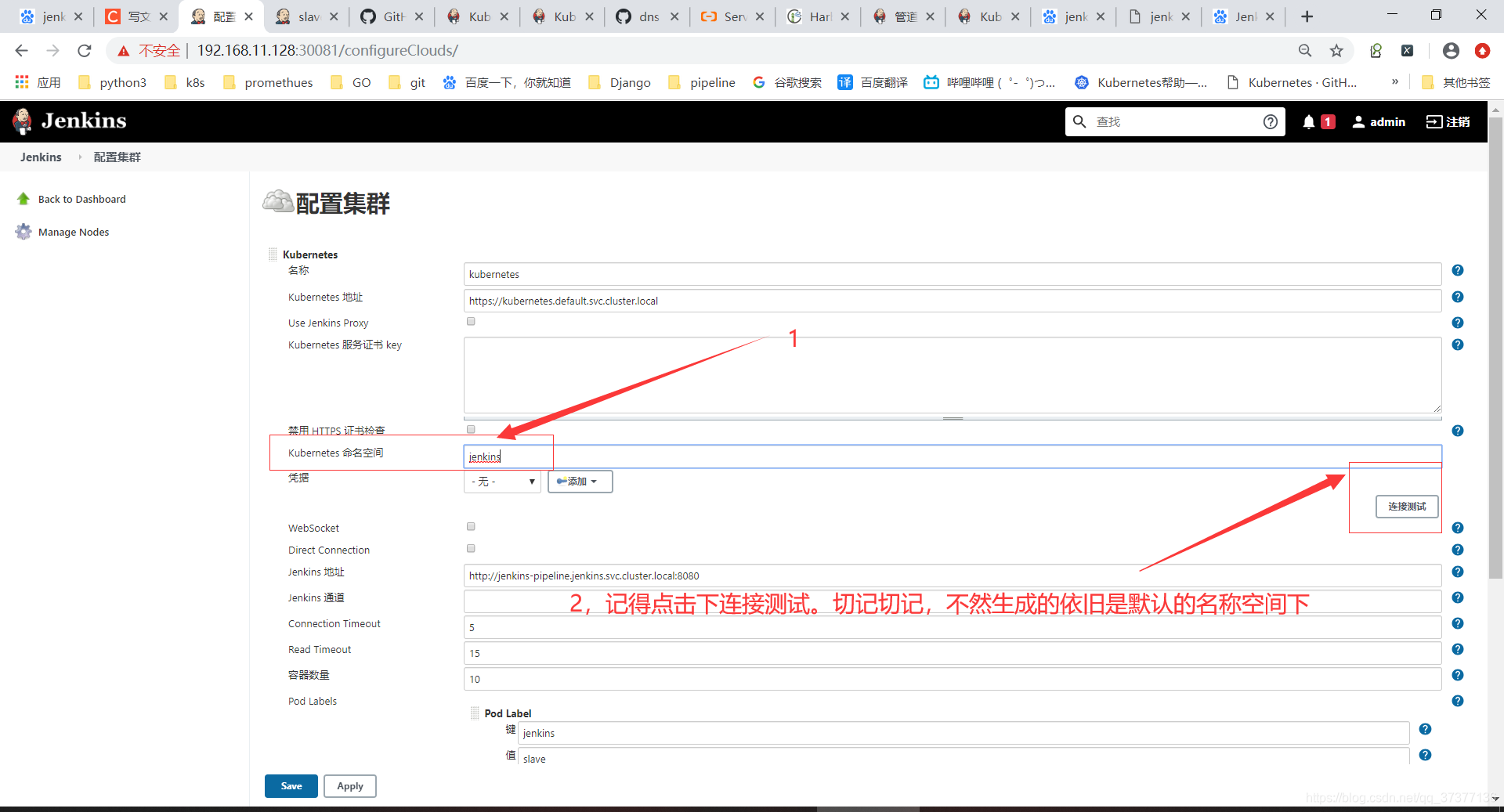Screen dimensions: 1504x812
Task: Click the Jenkins logo in the header
Action: 70,121
